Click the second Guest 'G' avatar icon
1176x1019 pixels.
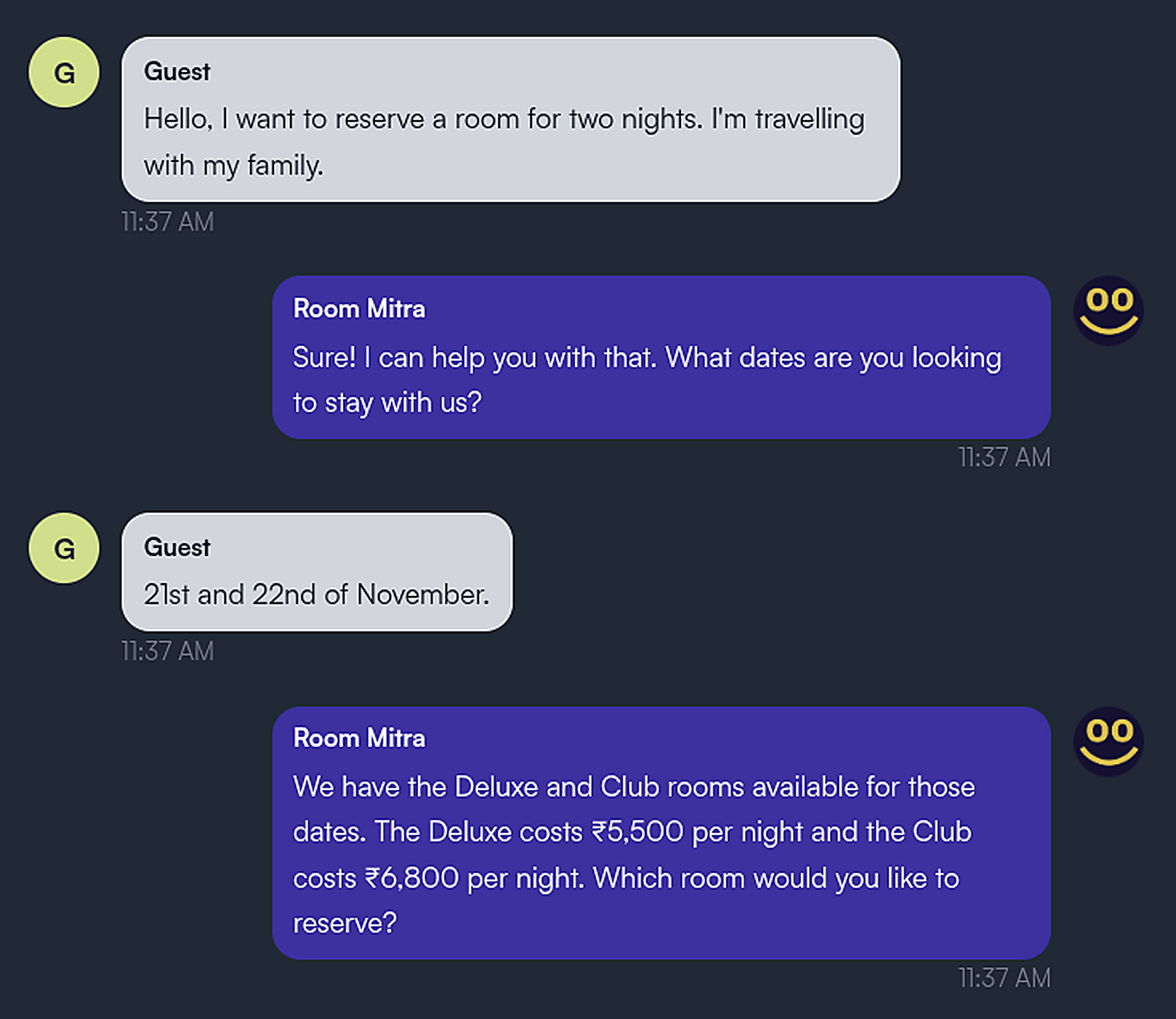[x=63, y=550]
